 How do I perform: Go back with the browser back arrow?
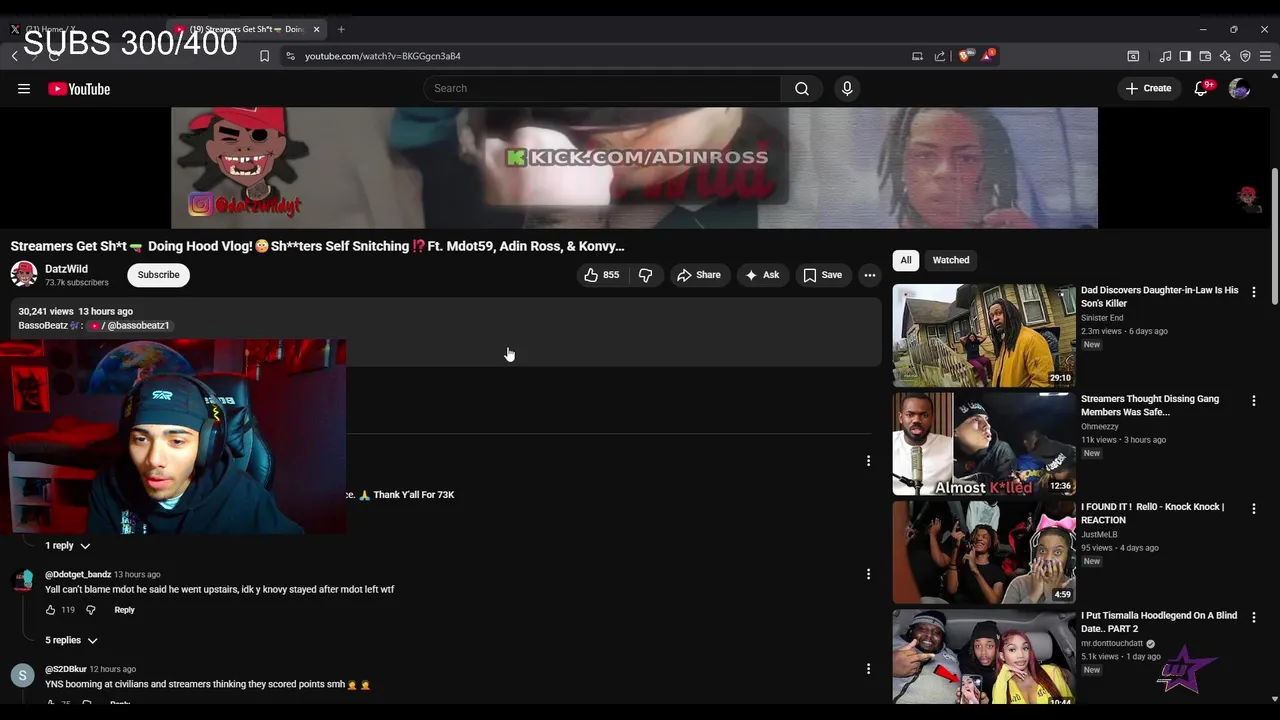click(x=14, y=56)
